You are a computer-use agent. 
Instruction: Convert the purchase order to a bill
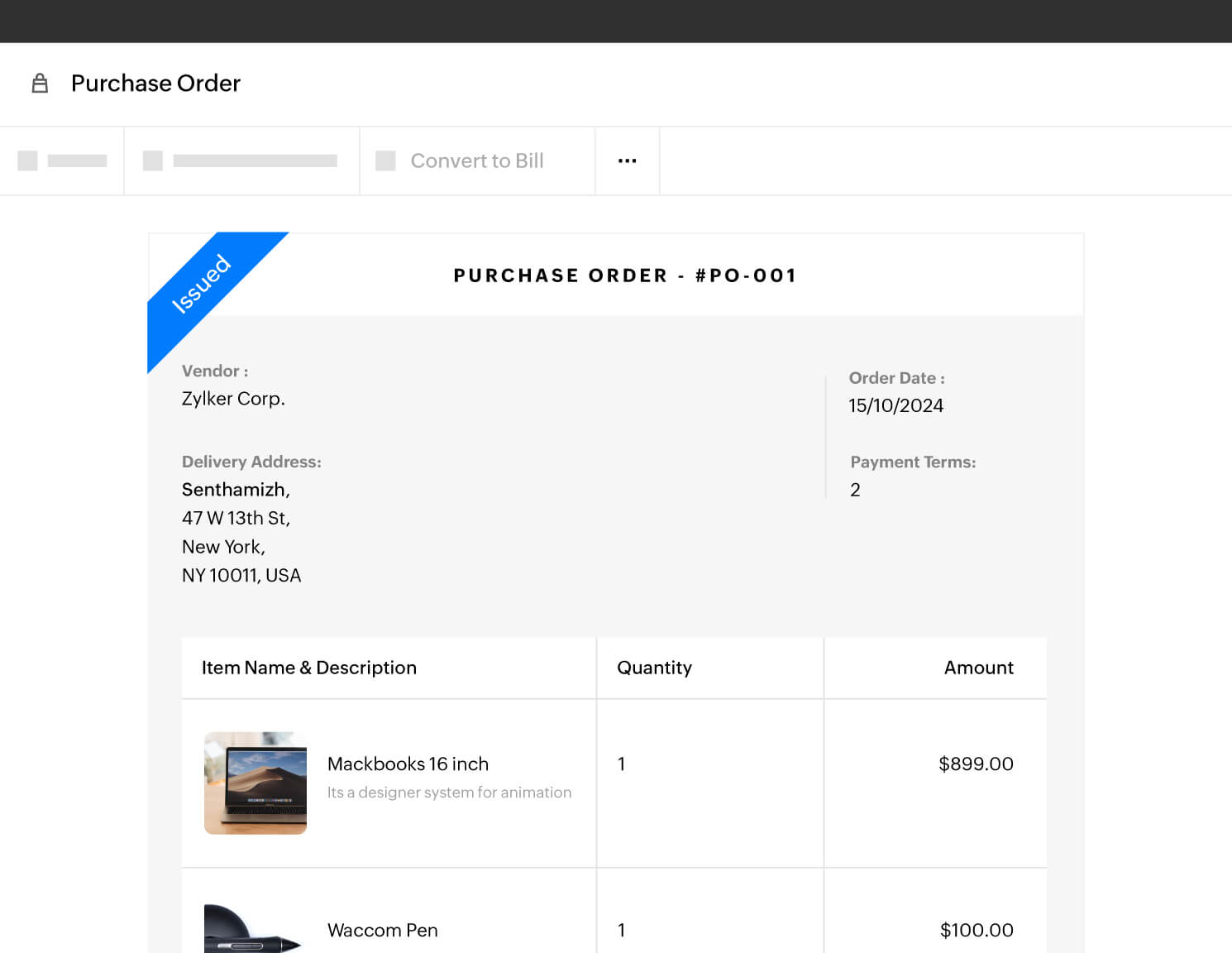pos(477,160)
